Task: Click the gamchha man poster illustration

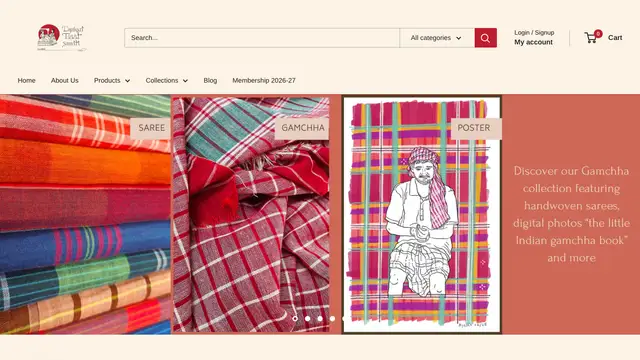Action: point(422,214)
